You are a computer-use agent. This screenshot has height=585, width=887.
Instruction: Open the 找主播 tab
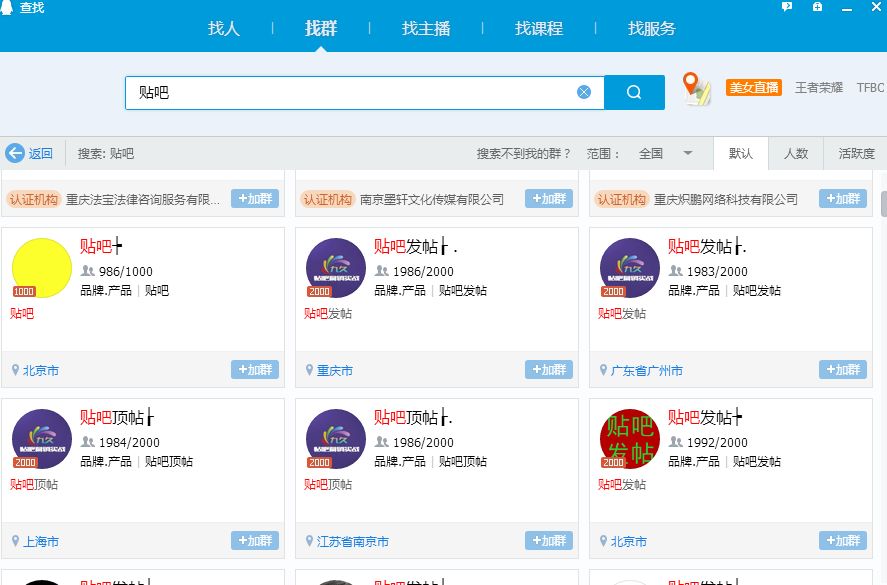click(426, 28)
